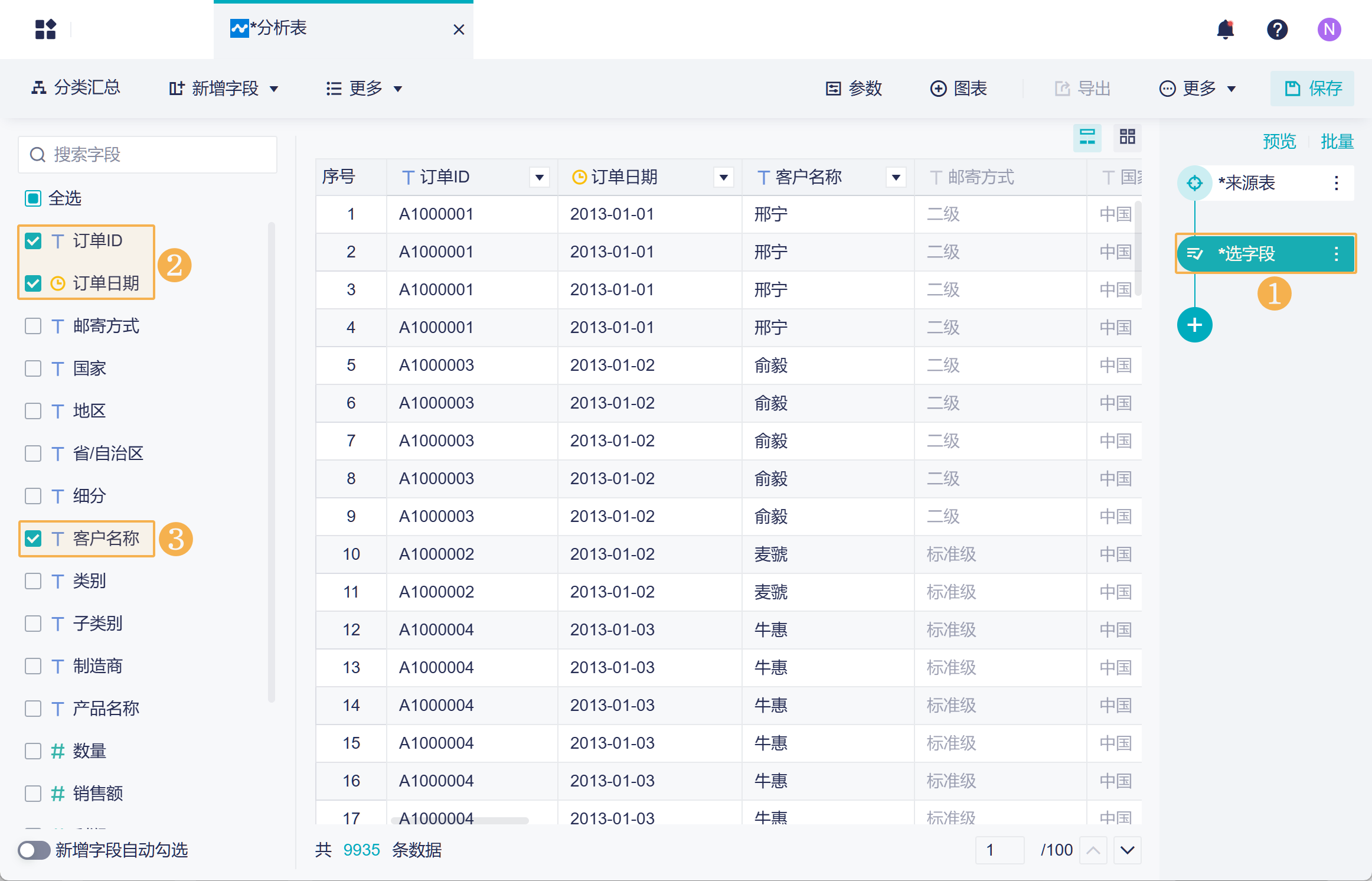Click 麦虢 in row 11
Image resolution: width=1372 pixels, height=881 pixels.
click(771, 592)
